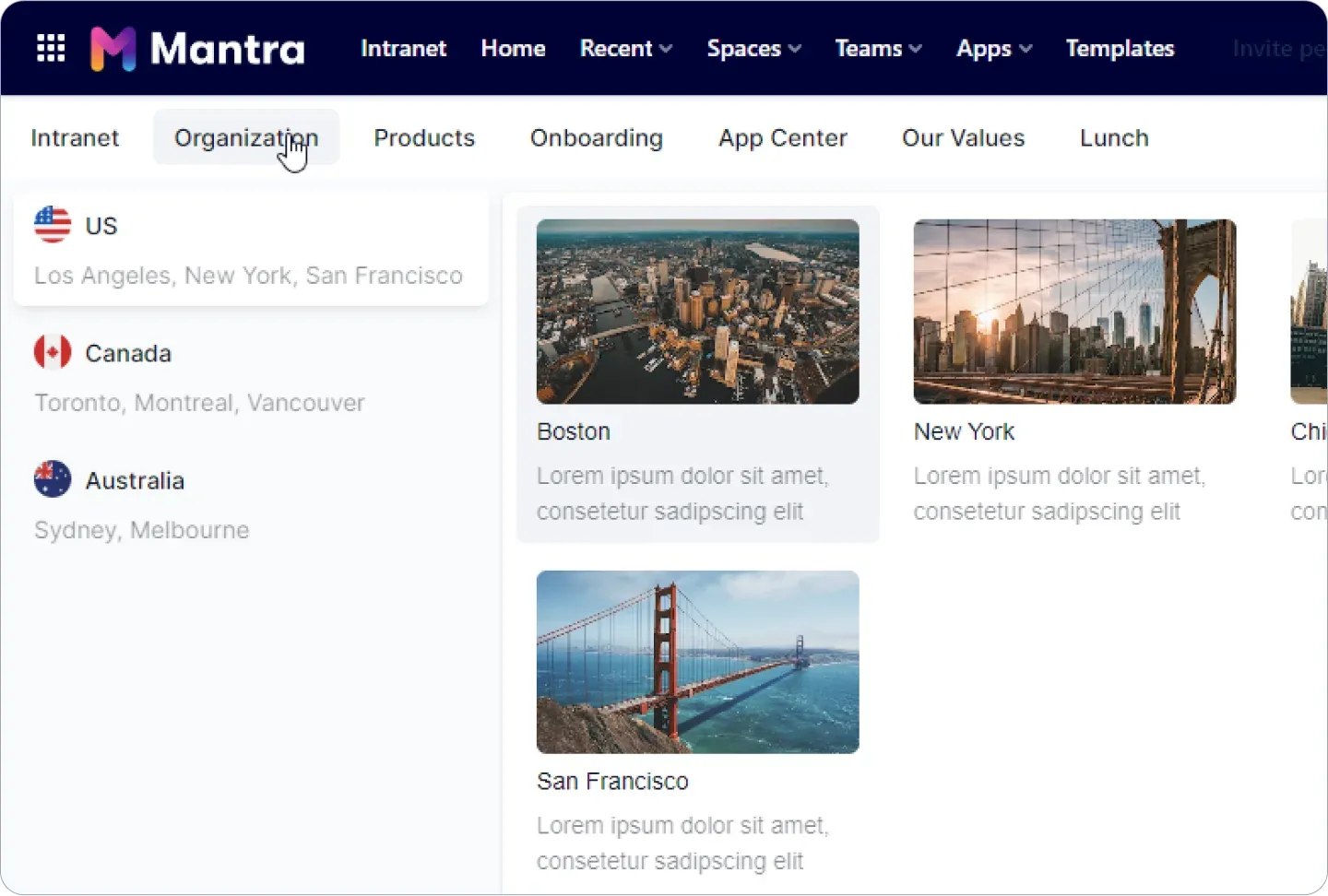Screen dimensions: 1328x896
Task: Click Home in top navigation
Action: tap(513, 48)
